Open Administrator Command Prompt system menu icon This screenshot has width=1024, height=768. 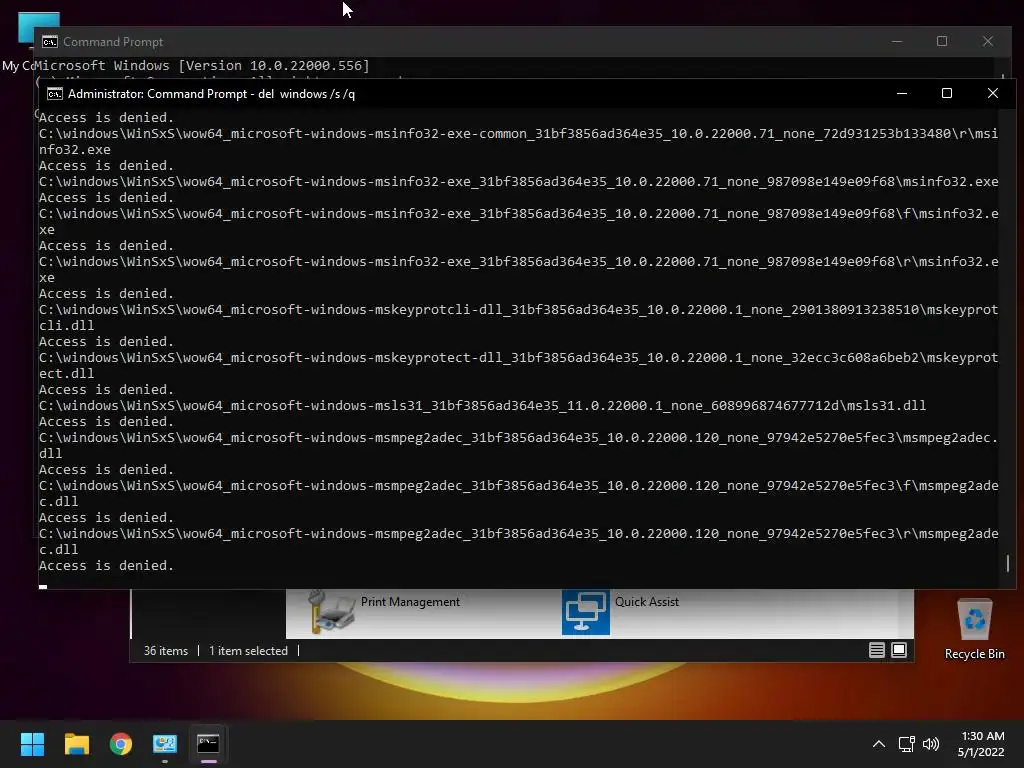[x=55, y=94]
